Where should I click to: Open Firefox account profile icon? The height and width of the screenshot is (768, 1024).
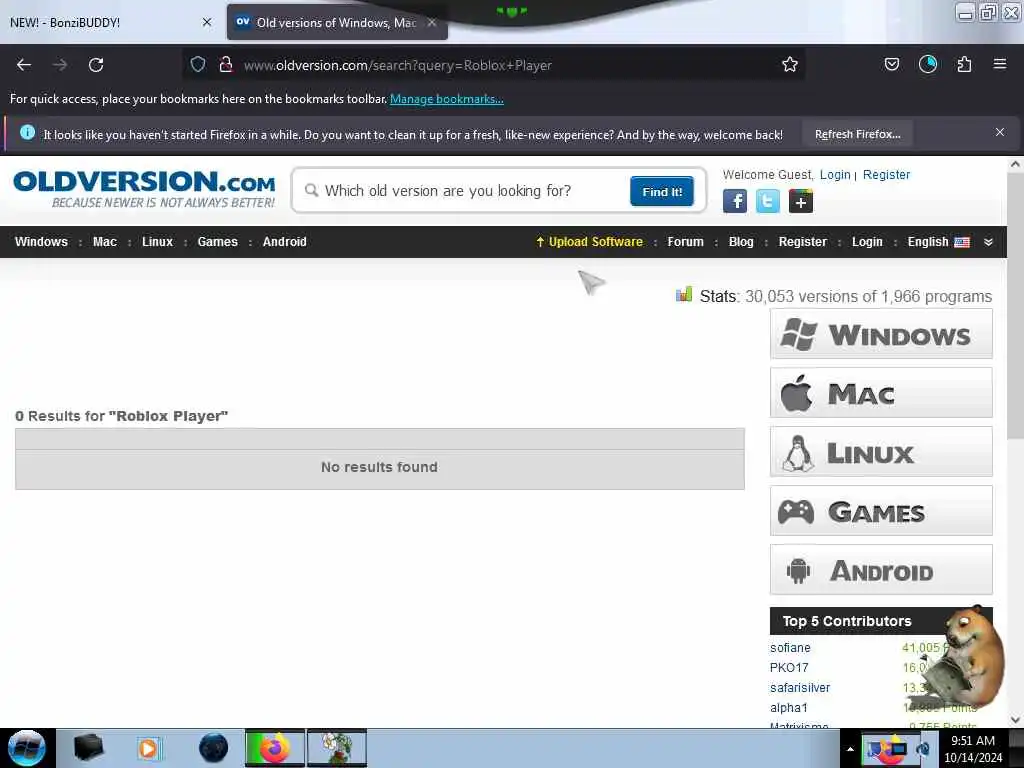pos(928,64)
